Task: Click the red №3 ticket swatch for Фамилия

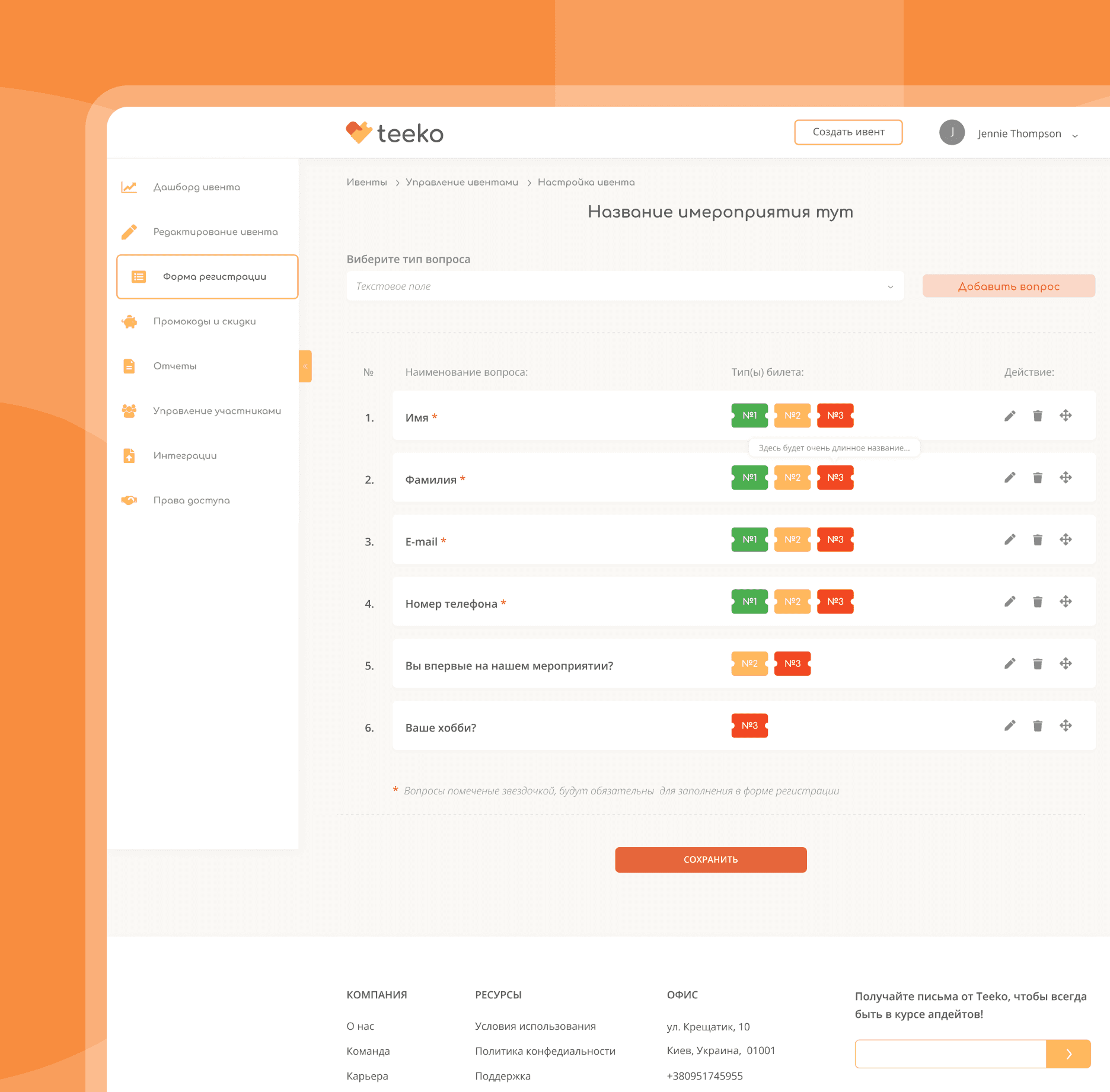Action: pyautogui.click(x=835, y=478)
